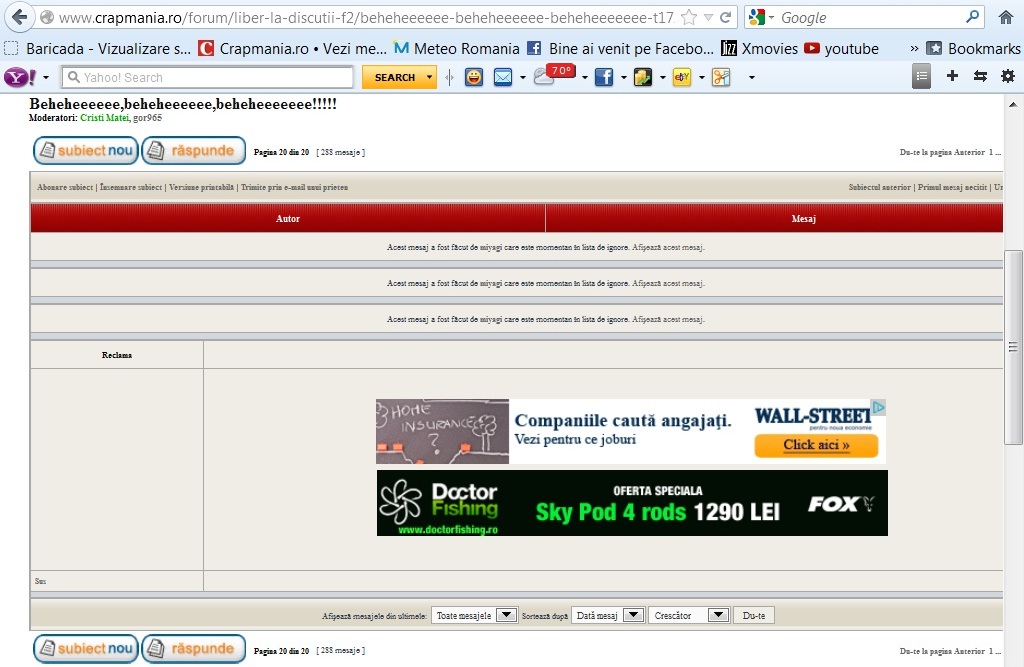Click the Yahoo SEARCH button

[x=394, y=77]
